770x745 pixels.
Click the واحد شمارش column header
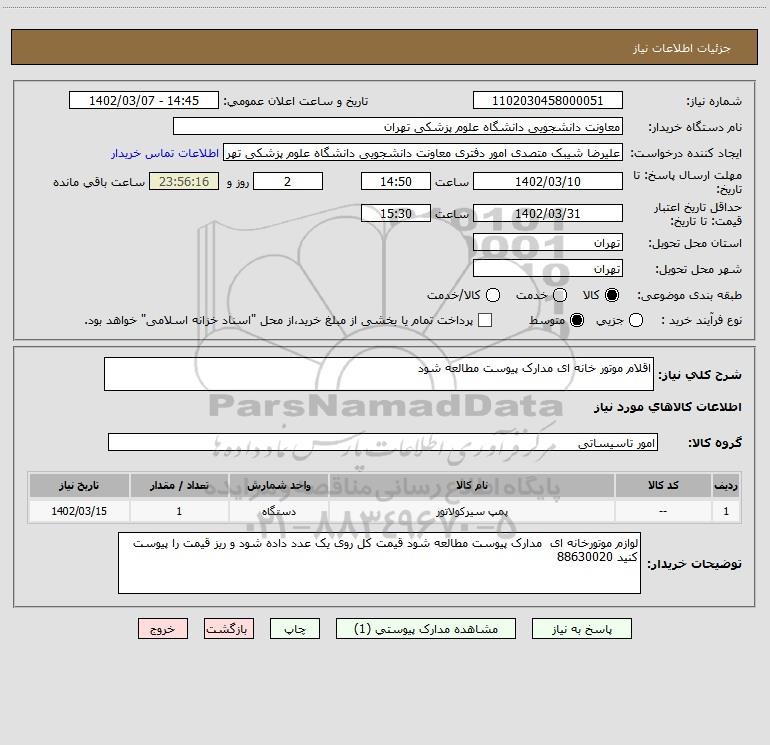pyautogui.click(x=278, y=485)
